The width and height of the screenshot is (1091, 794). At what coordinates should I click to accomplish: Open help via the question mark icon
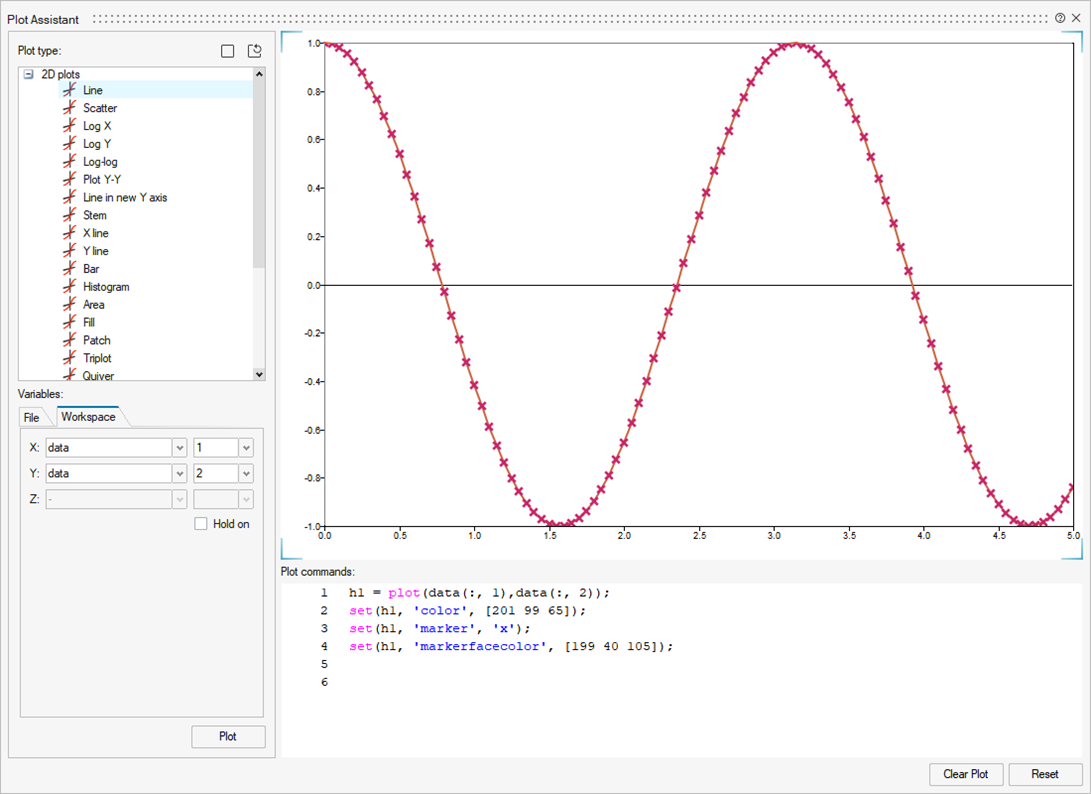tap(1060, 18)
